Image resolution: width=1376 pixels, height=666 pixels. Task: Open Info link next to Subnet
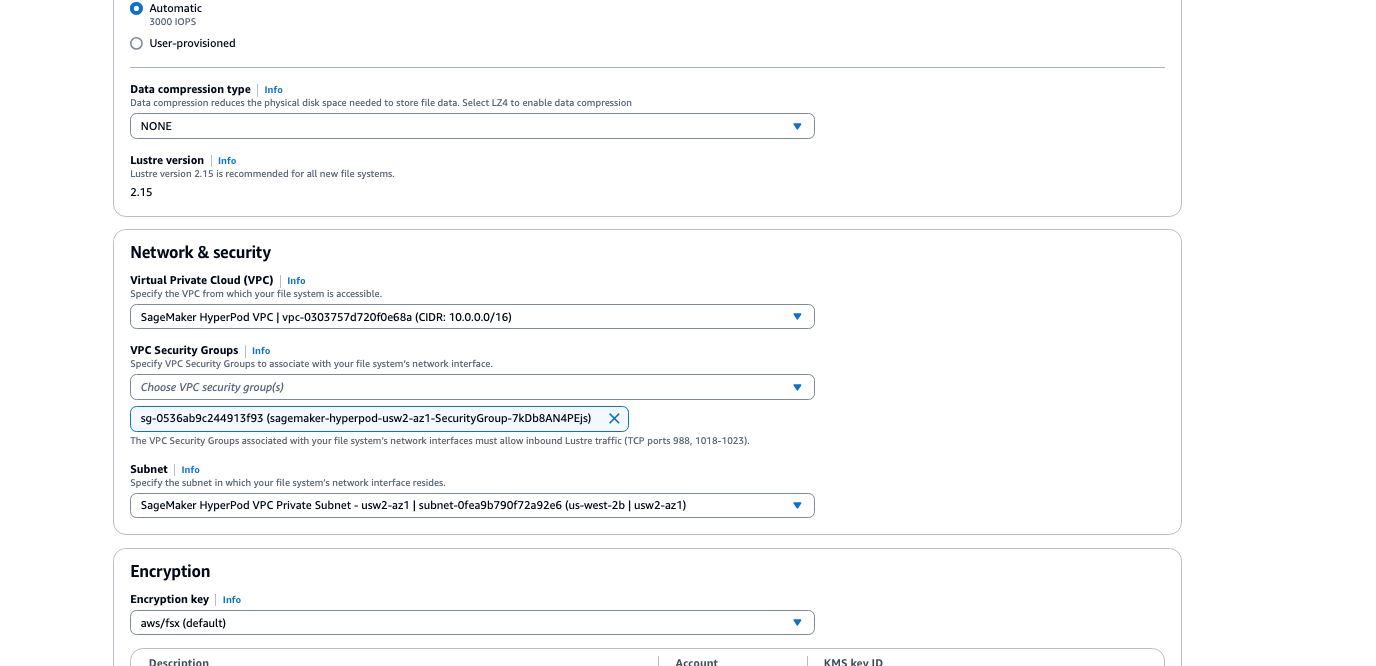tap(190, 470)
